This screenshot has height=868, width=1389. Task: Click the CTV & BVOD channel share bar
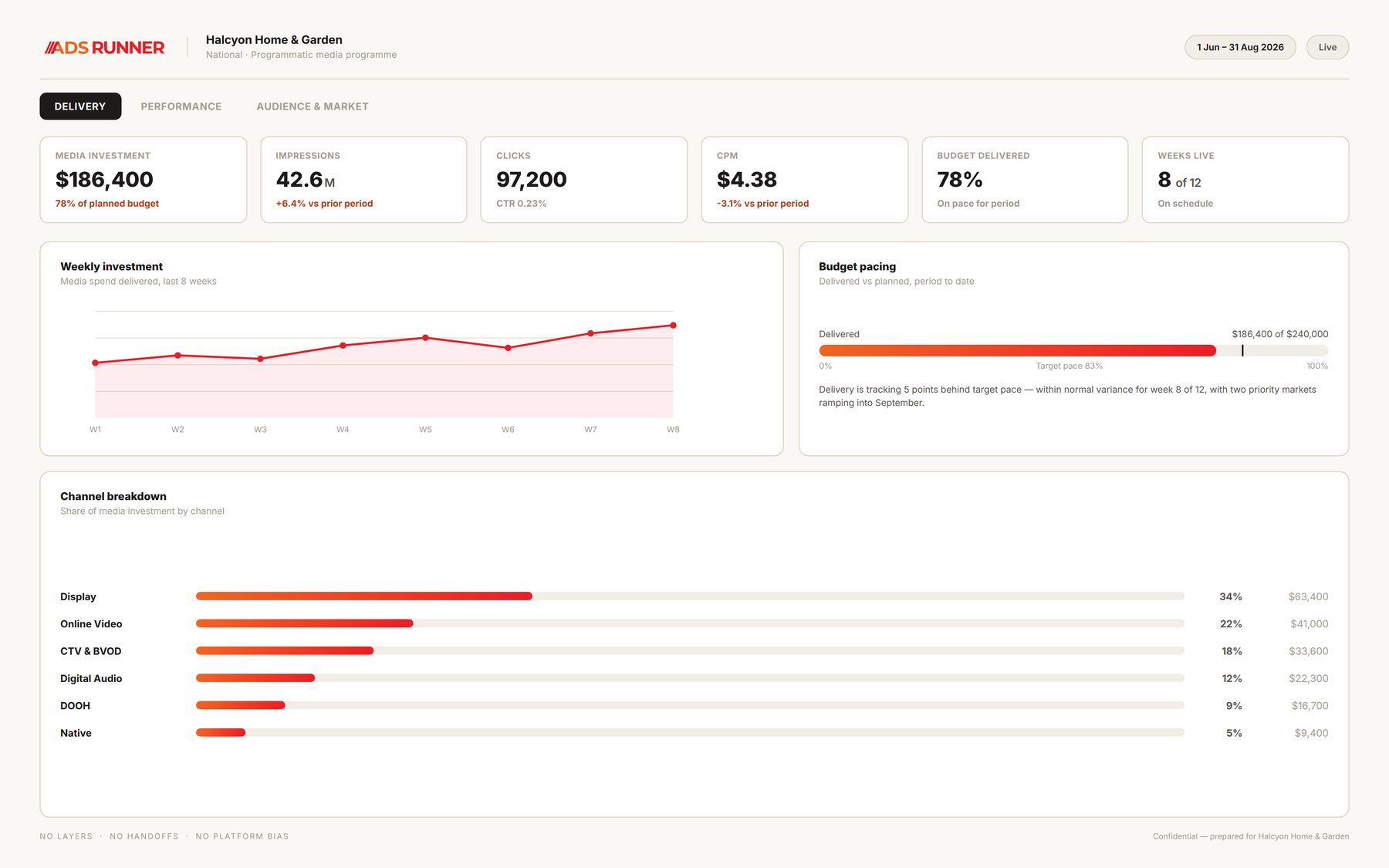pos(690,651)
